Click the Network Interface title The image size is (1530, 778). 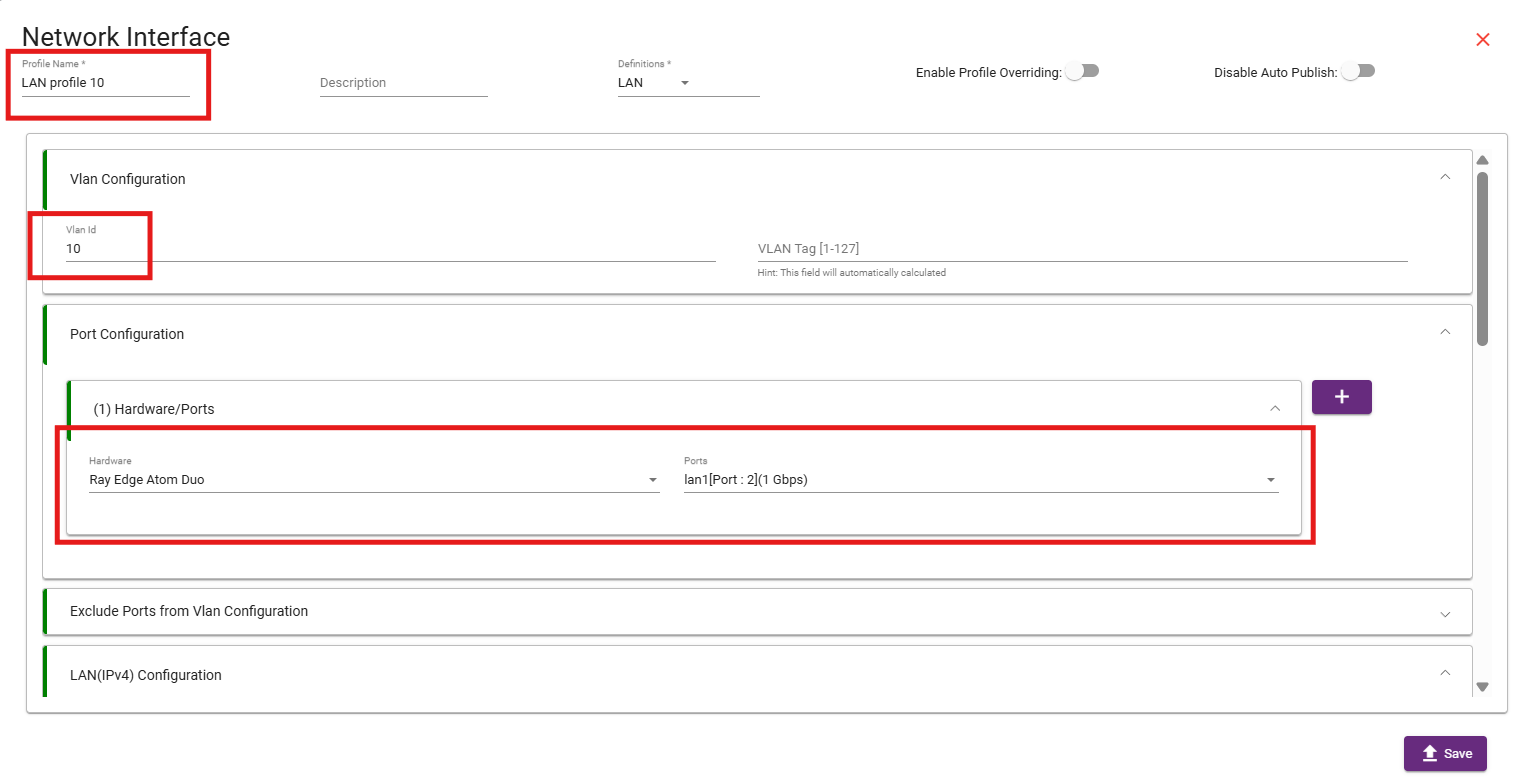click(x=126, y=37)
